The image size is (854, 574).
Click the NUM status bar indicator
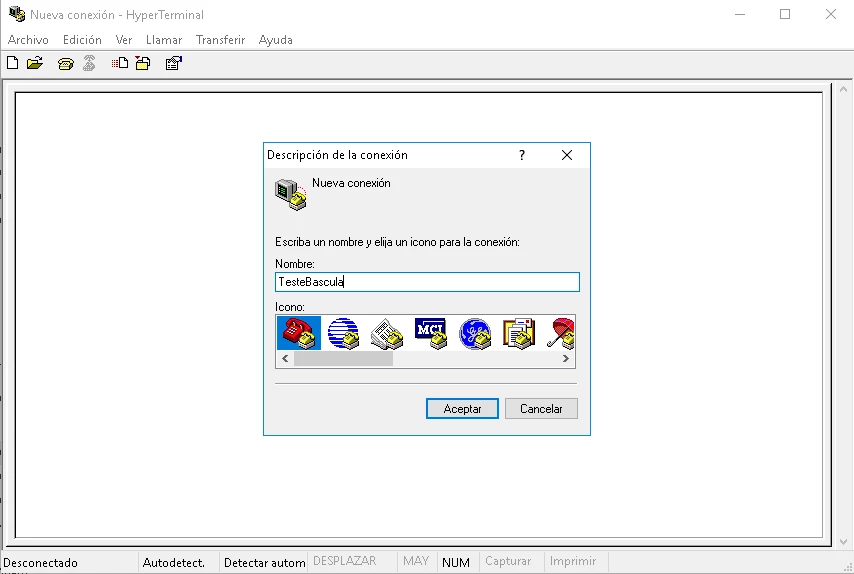click(x=456, y=563)
